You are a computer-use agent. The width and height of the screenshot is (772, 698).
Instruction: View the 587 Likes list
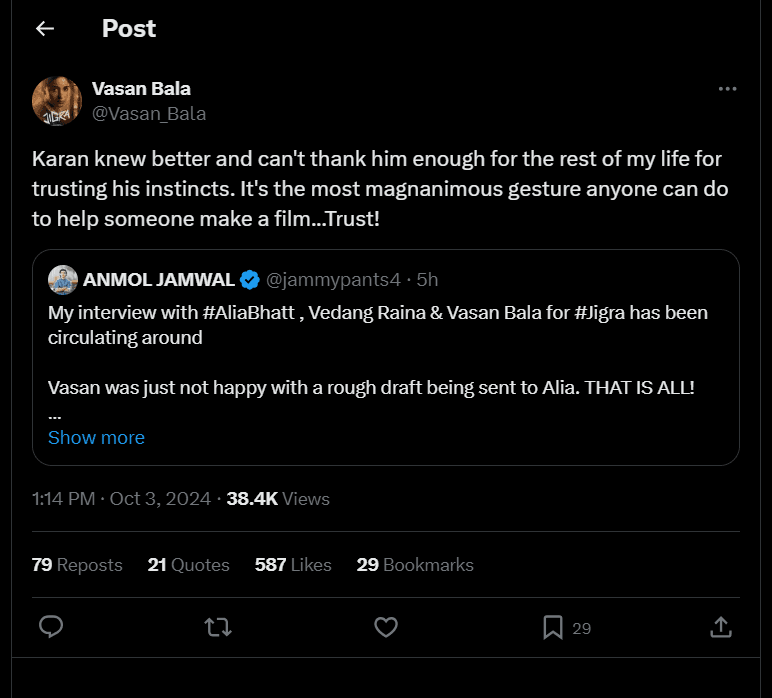click(293, 565)
